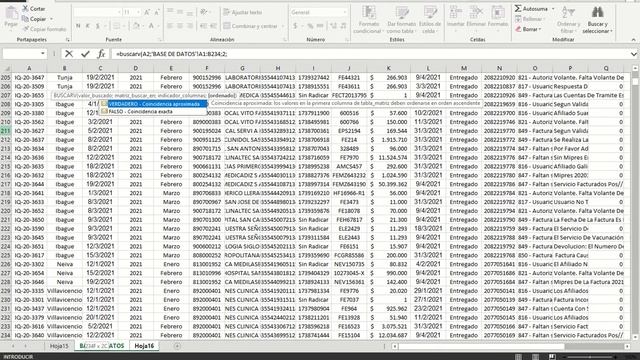
Task: Click cell HF16966-R1
Action: (x=349, y=193)
